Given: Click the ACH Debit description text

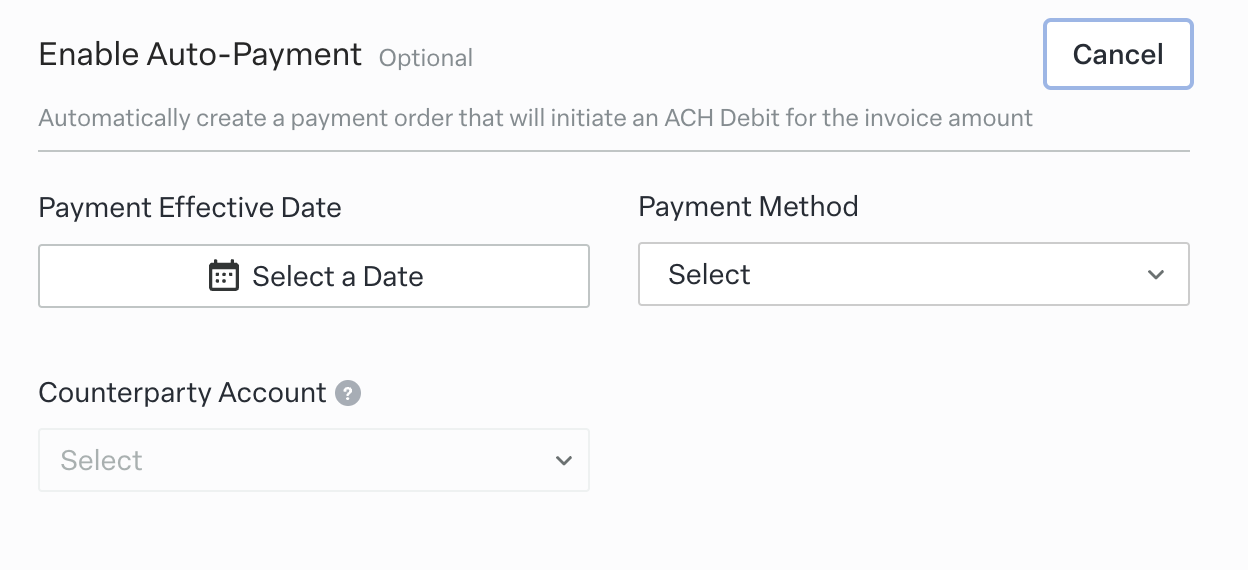Looking at the screenshot, I should (x=535, y=118).
